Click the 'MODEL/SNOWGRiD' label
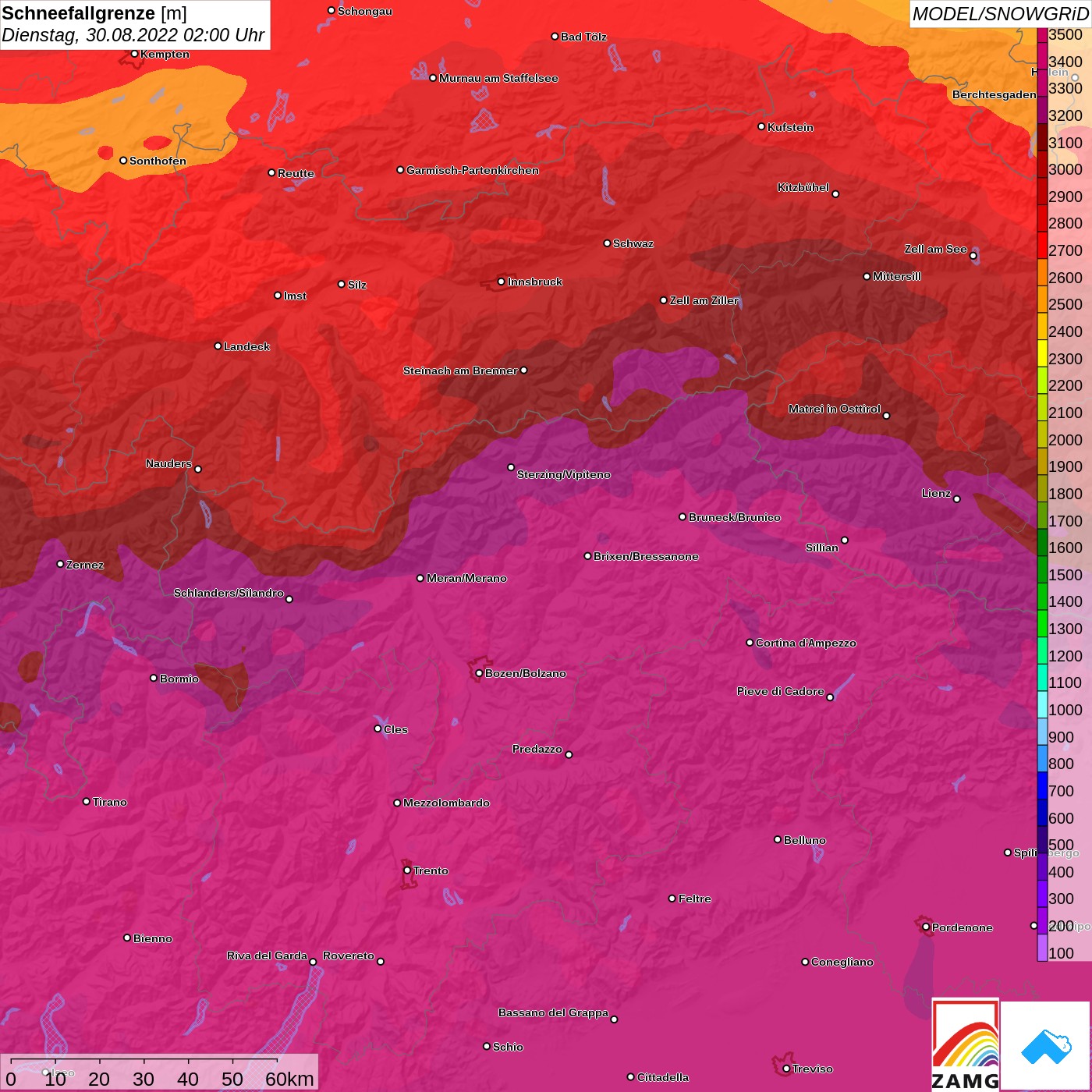The image size is (1092, 1092). 1000,14
